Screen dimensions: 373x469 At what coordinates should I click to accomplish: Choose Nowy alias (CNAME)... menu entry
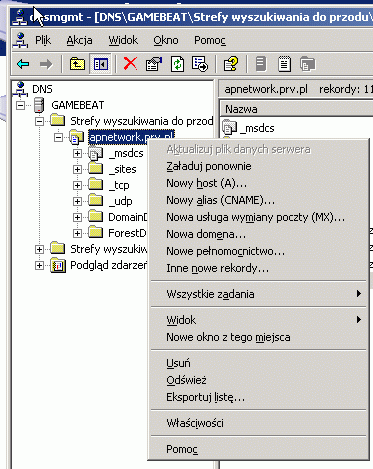(258, 200)
